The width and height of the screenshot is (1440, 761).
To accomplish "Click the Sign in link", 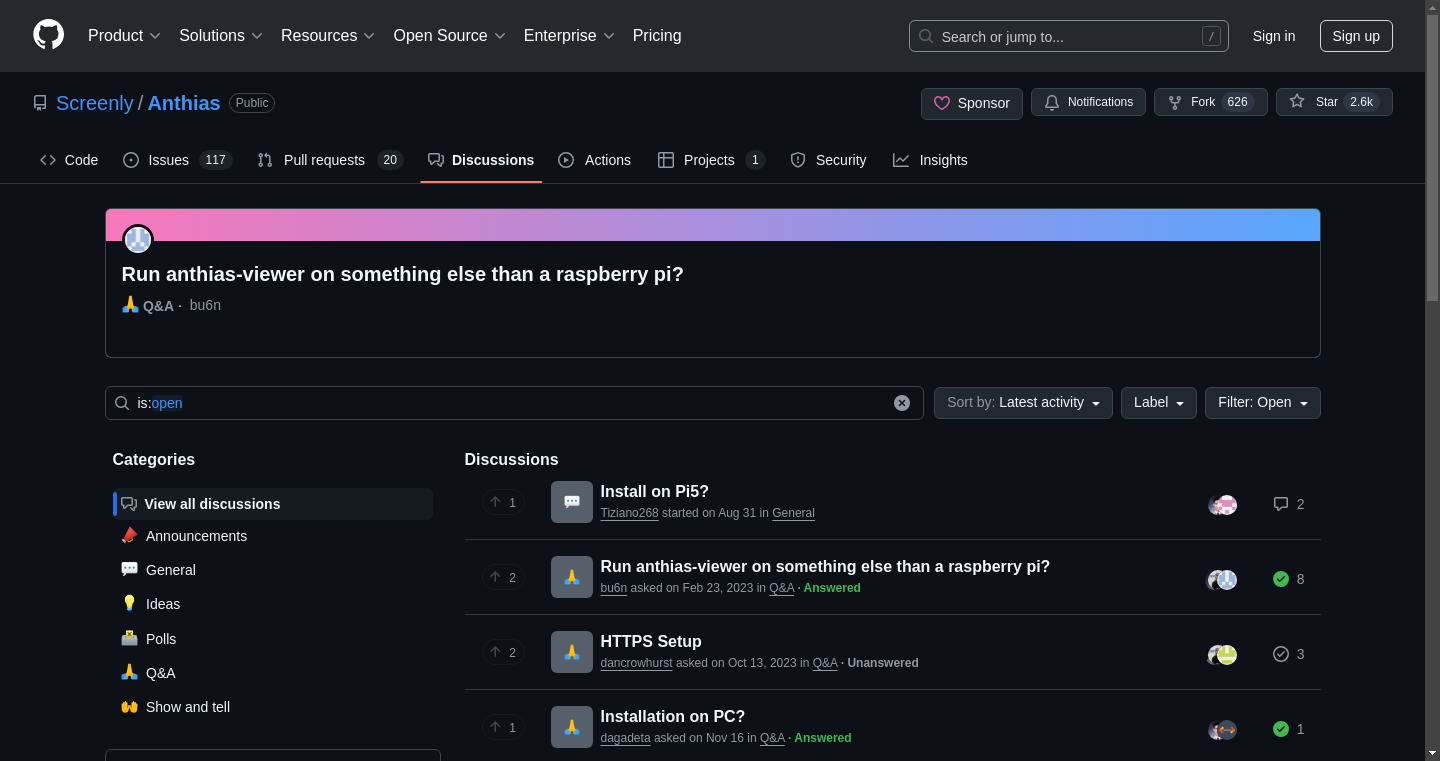I will point(1274,36).
